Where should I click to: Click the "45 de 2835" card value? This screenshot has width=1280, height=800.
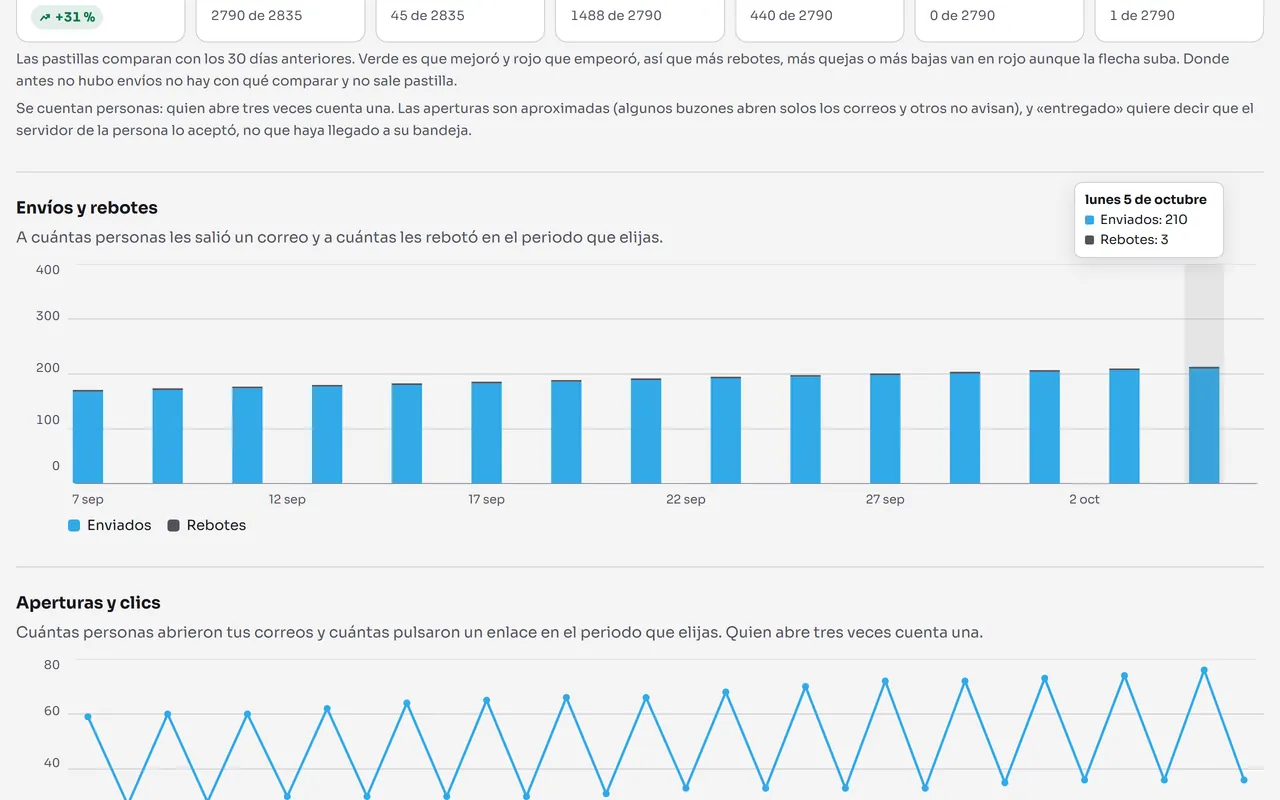[x=428, y=16]
